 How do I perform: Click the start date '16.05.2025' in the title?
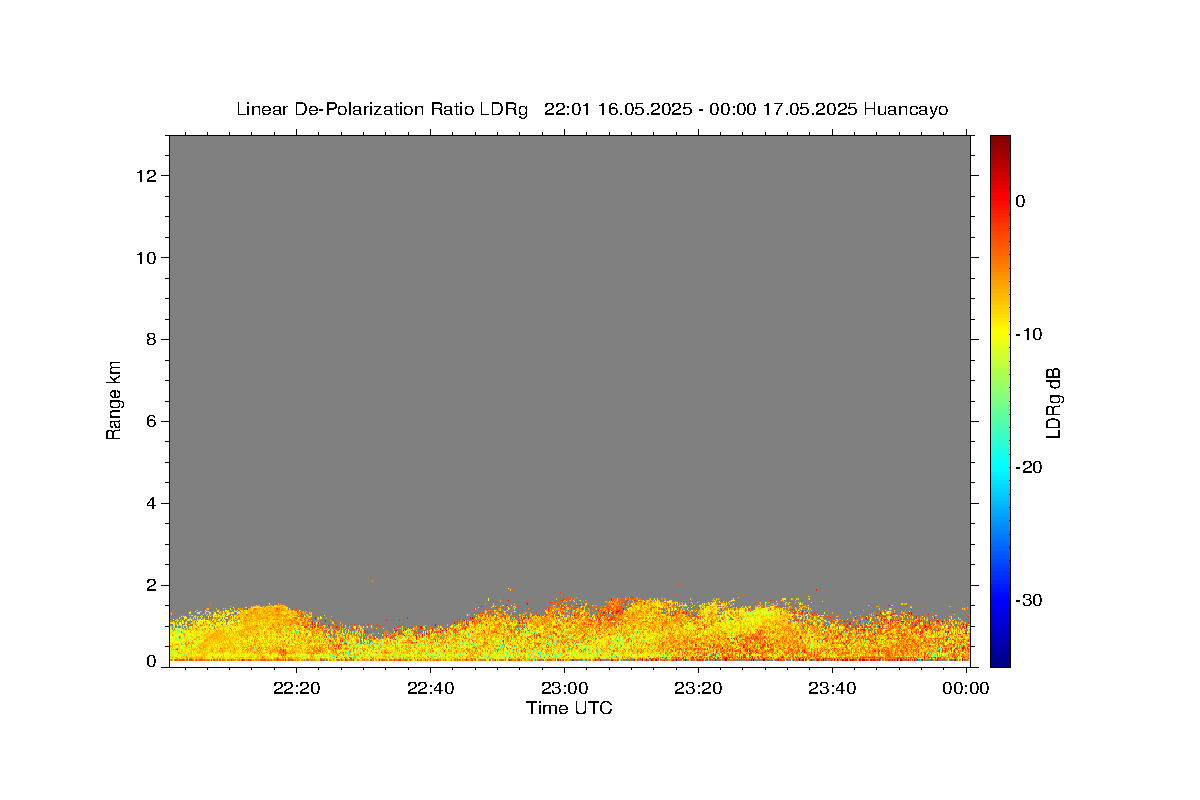(x=644, y=109)
